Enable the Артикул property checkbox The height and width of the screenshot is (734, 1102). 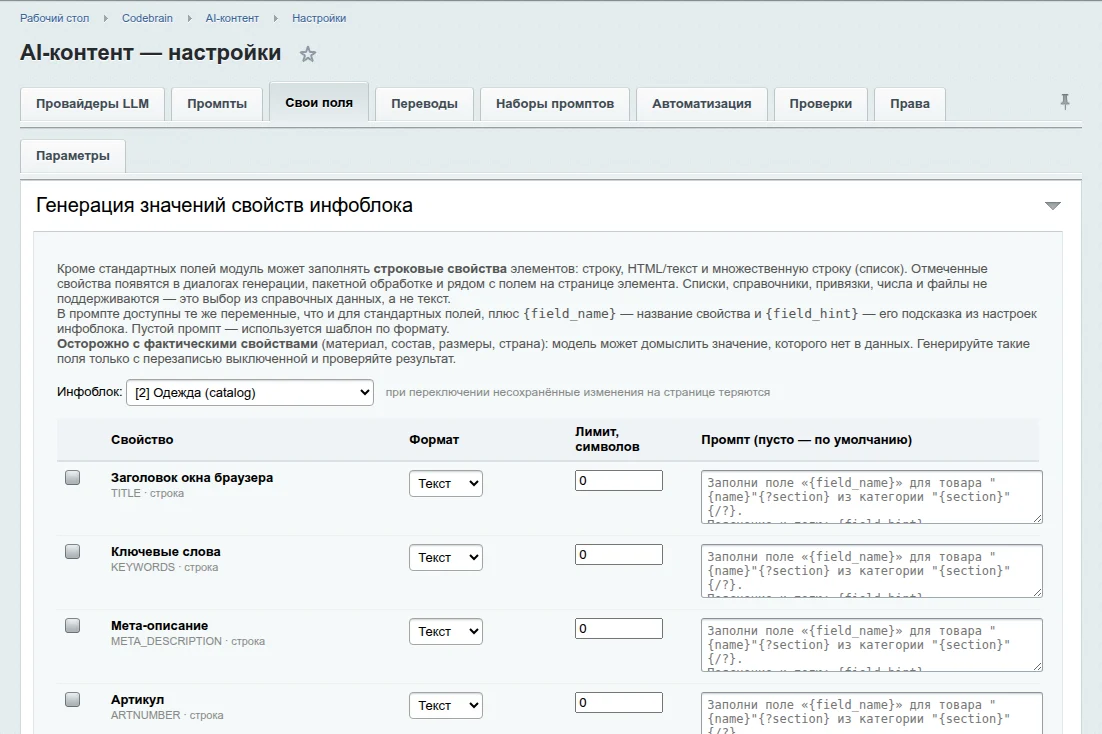tap(72, 699)
